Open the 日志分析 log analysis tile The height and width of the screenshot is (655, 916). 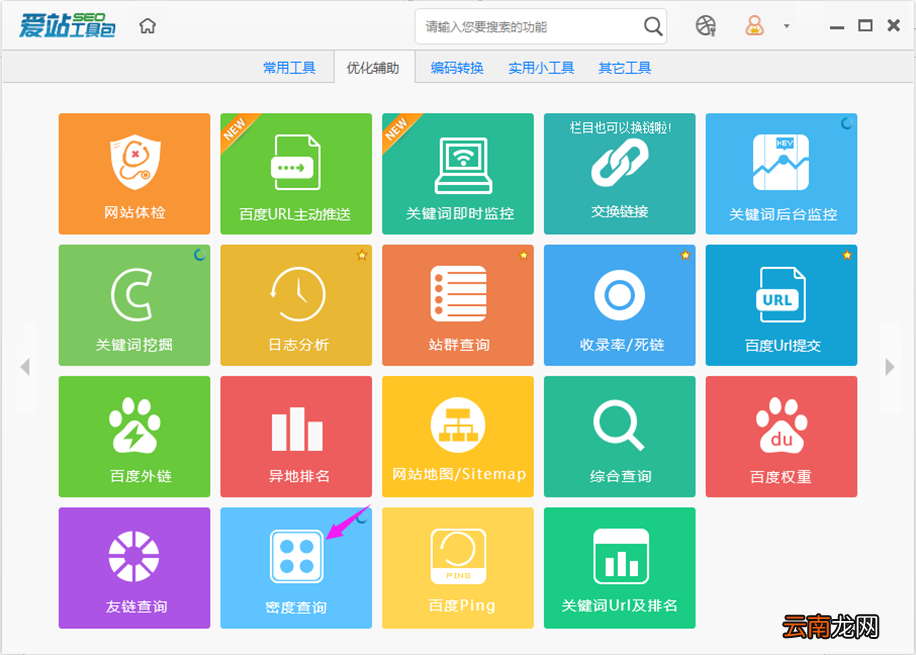coord(296,305)
